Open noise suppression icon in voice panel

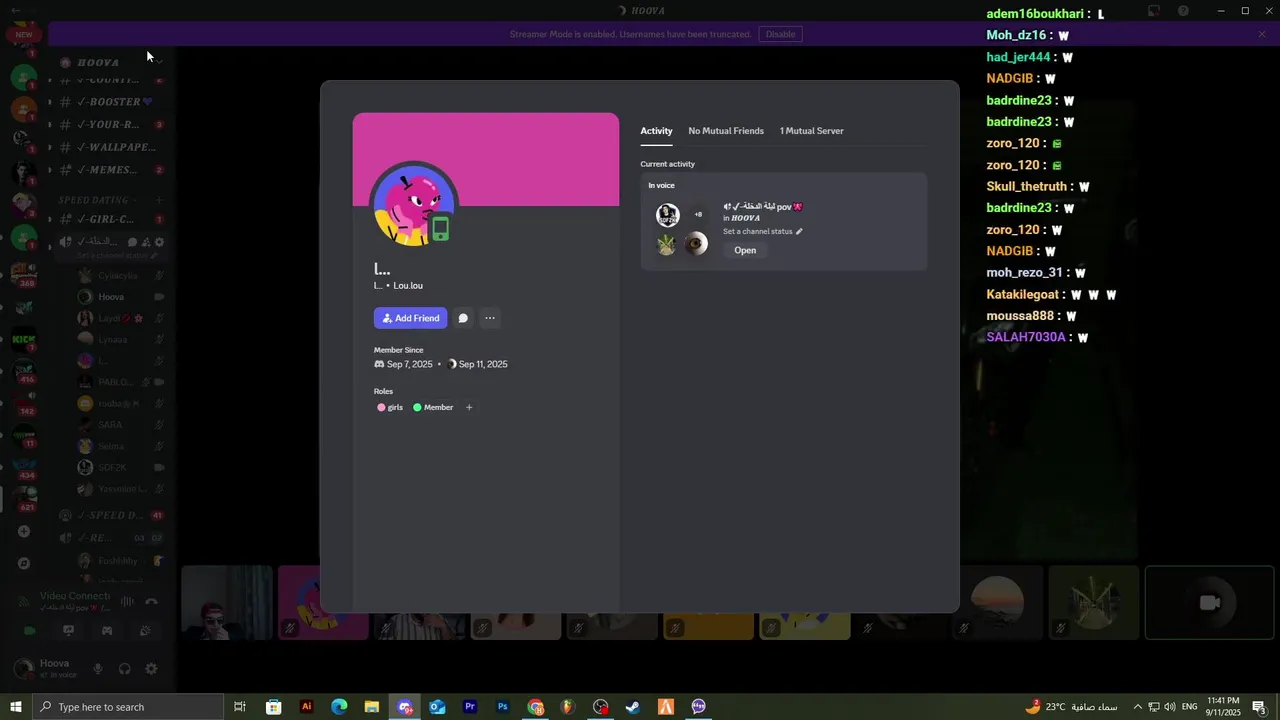[127, 601]
